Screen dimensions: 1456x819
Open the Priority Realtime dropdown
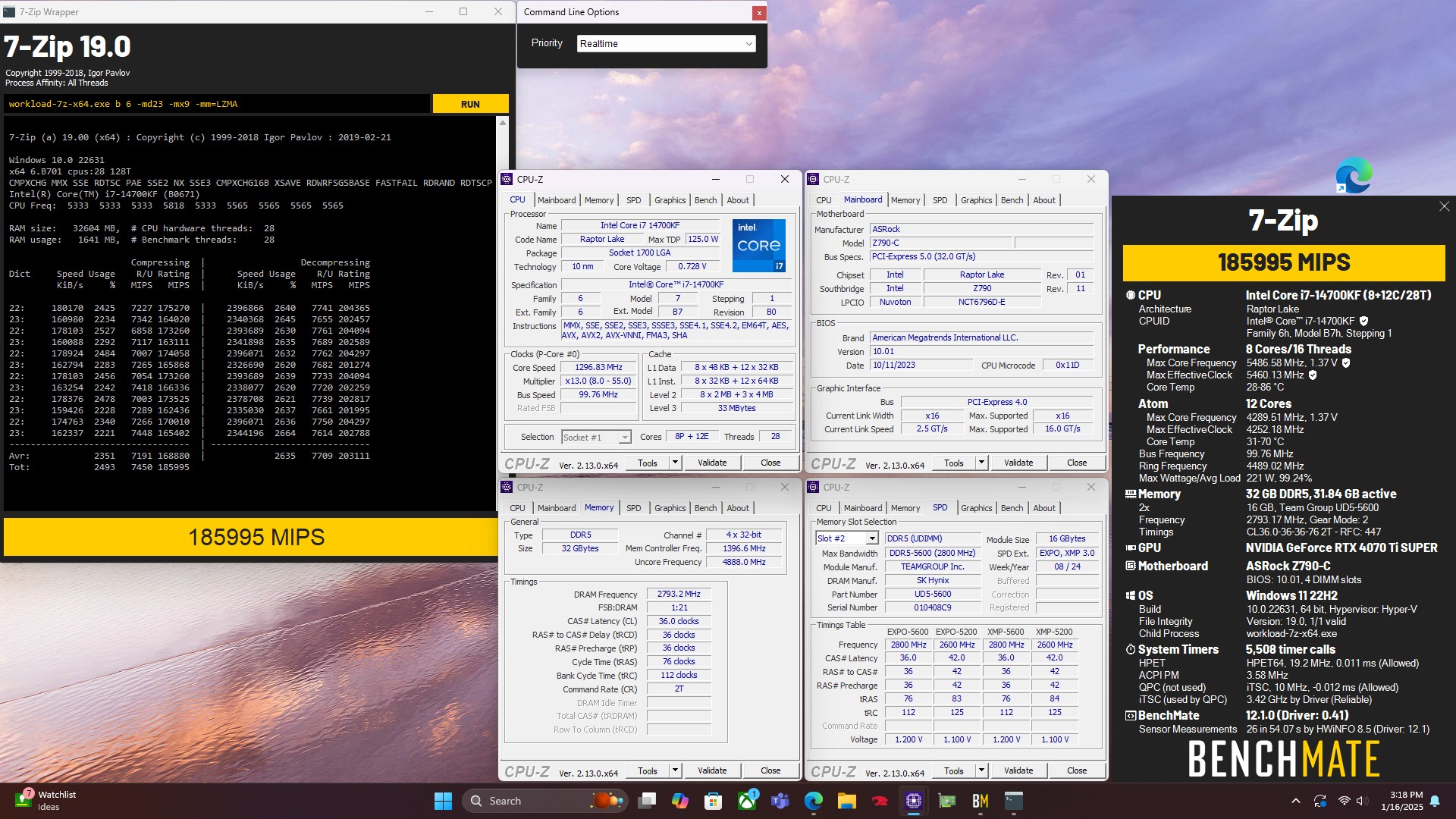666,43
